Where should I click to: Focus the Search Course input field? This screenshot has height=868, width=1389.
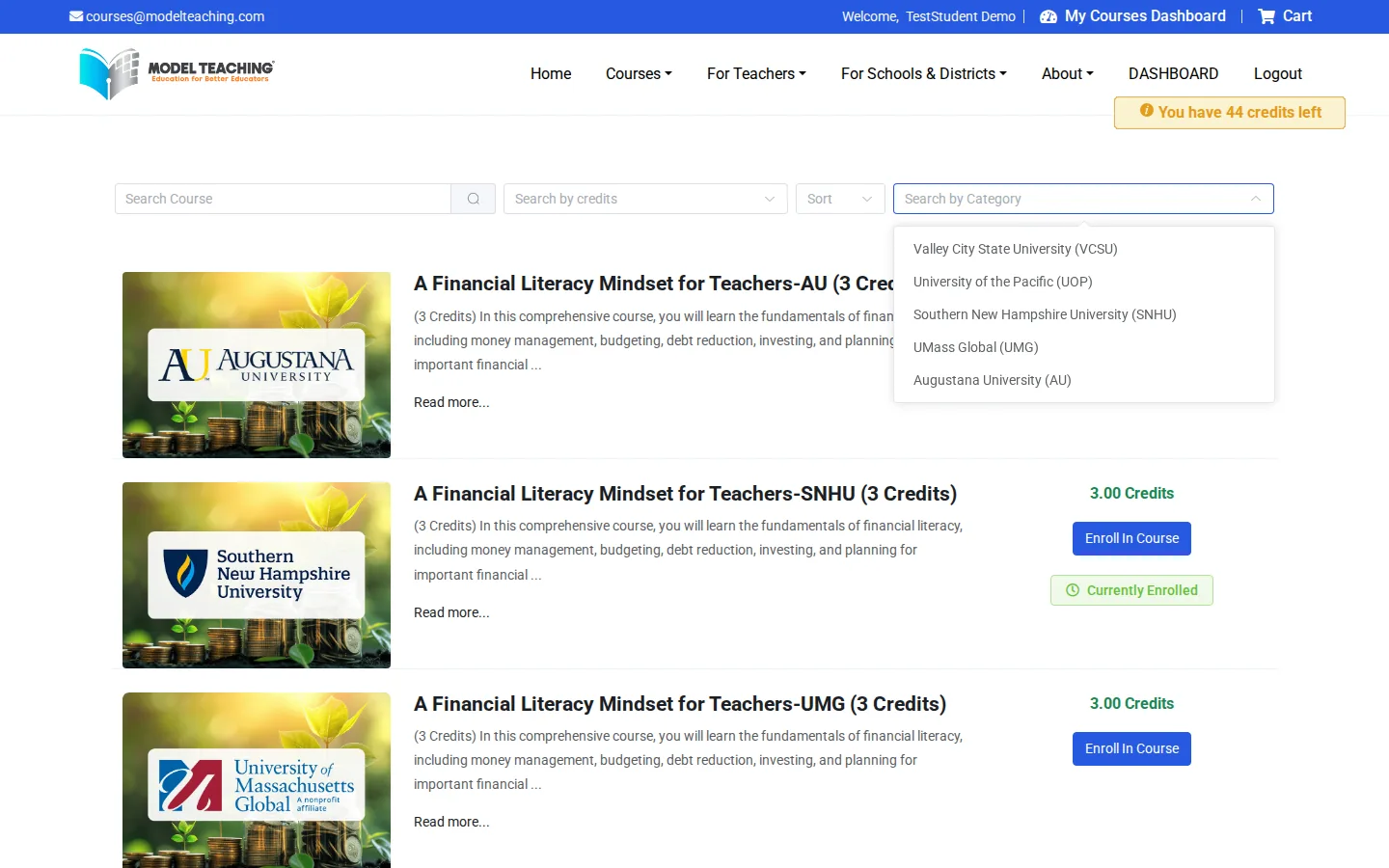[283, 199]
